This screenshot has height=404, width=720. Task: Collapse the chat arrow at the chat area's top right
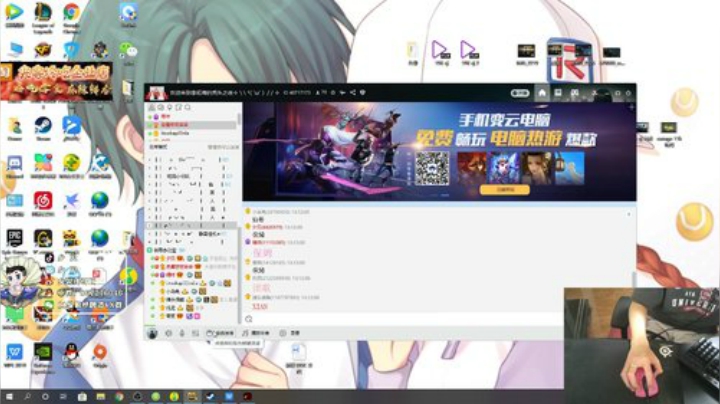[629, 214]
